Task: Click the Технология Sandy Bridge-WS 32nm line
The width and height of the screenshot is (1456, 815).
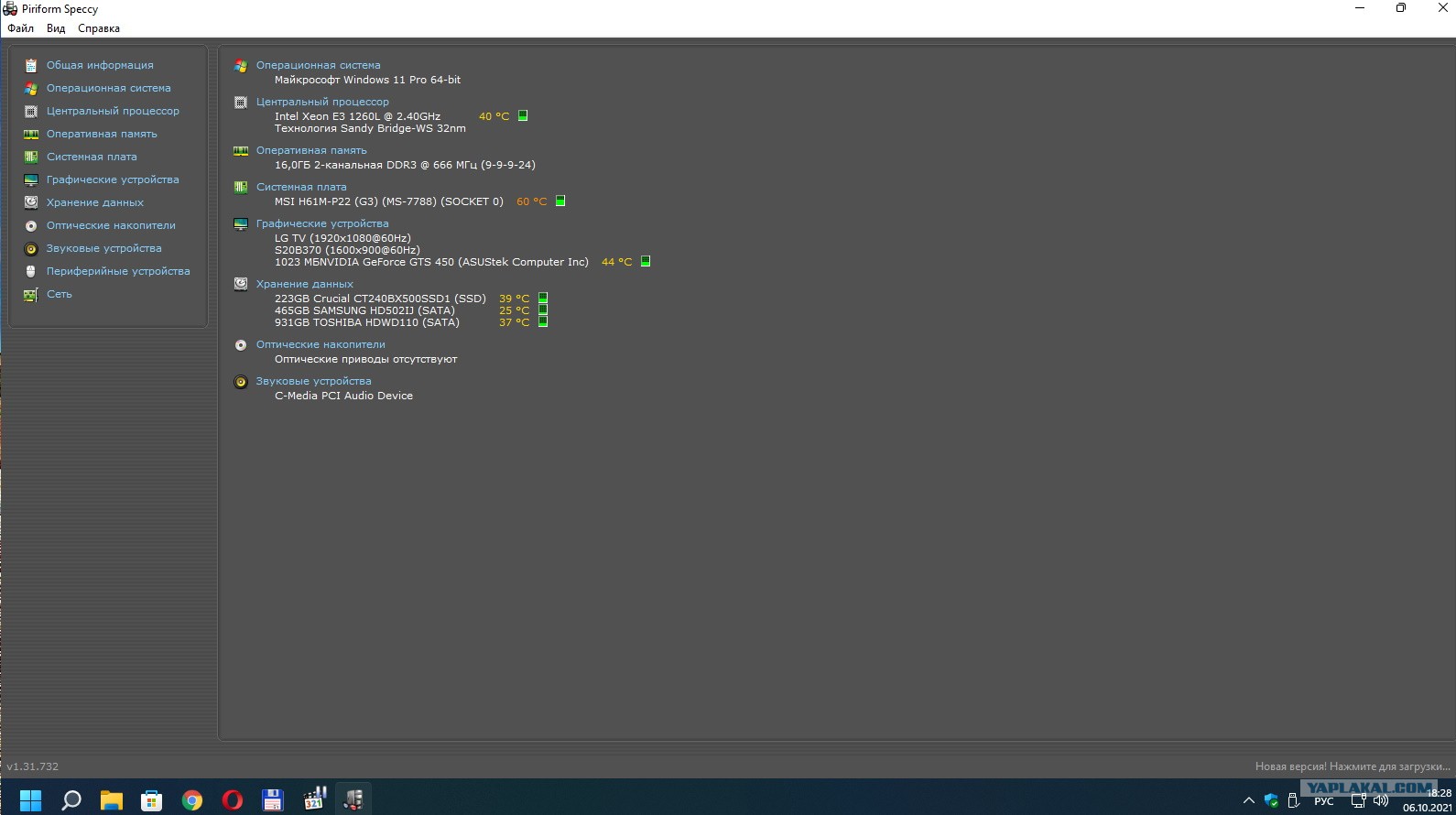Action: point(370,128)
